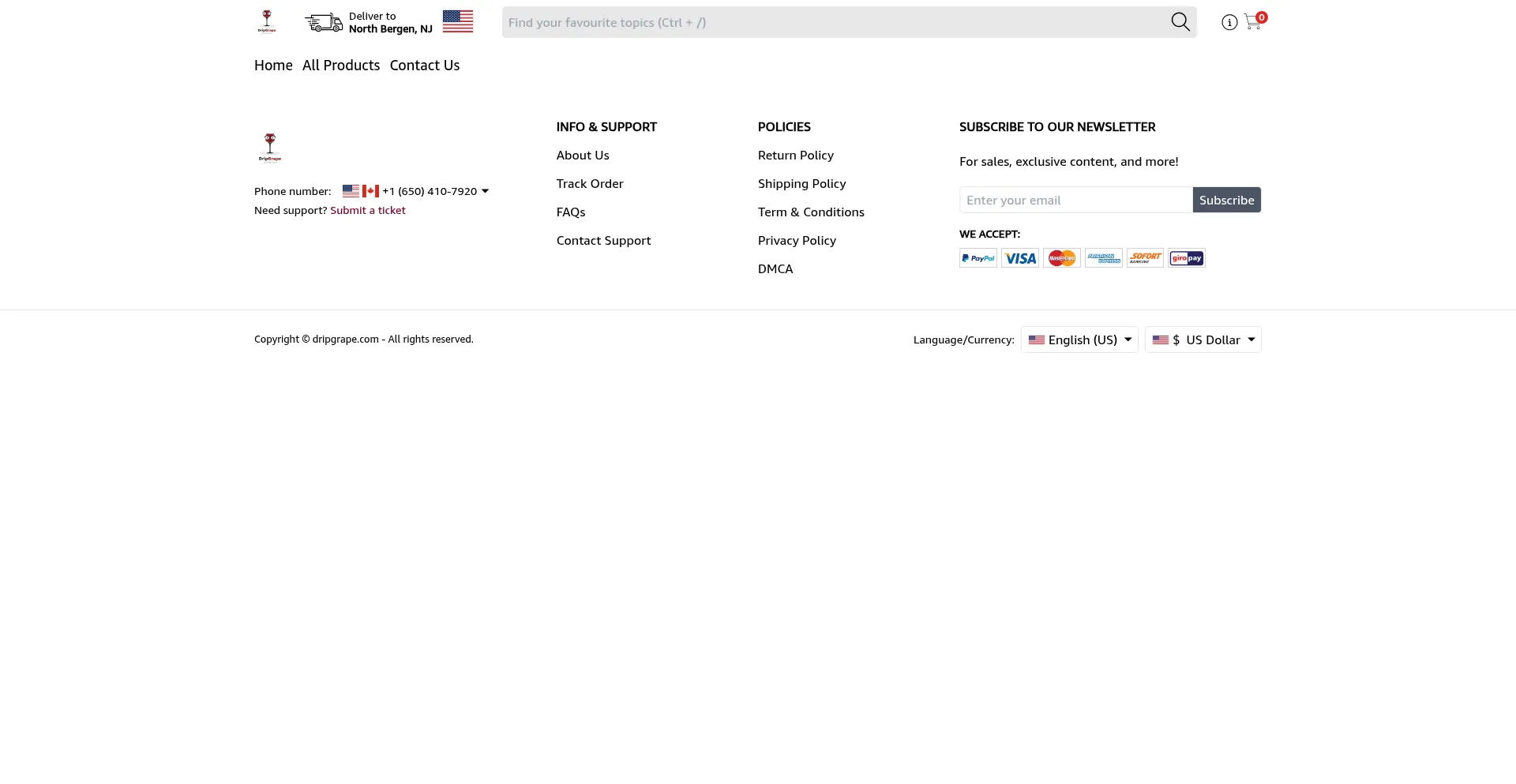Focus the newsletter email field

tap(1075, 201)
